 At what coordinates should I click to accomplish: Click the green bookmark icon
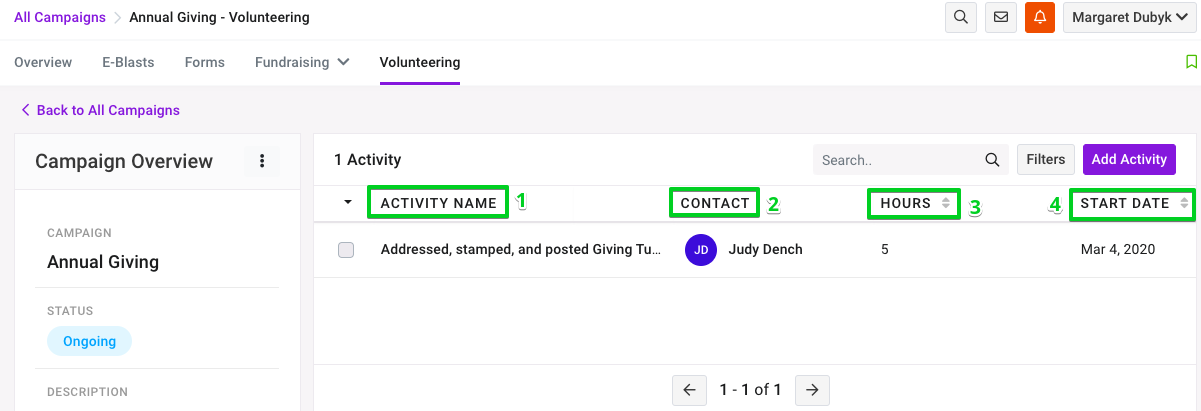(x=1191, y=62)
